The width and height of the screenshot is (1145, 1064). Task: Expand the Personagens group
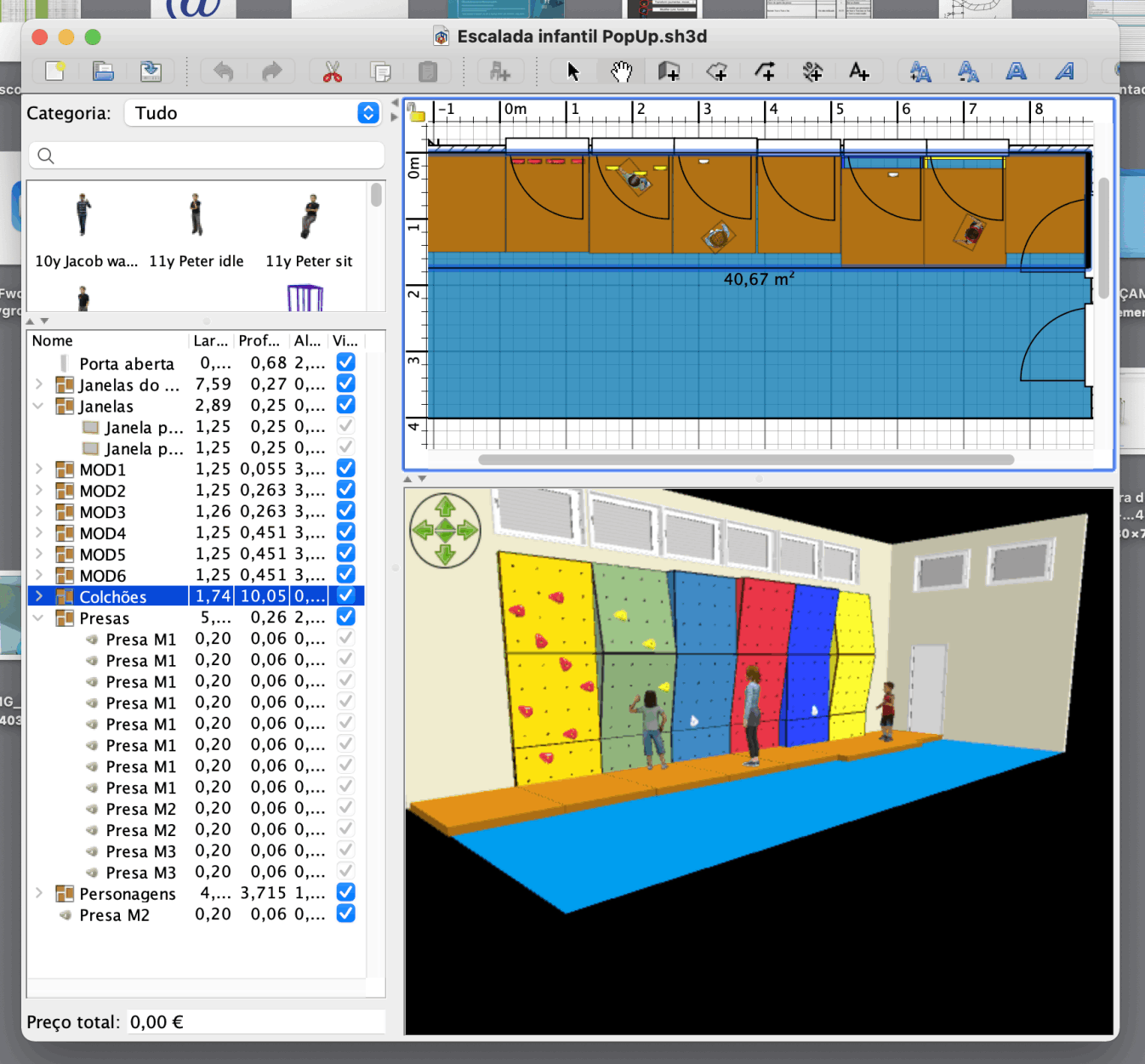point(37,893)
